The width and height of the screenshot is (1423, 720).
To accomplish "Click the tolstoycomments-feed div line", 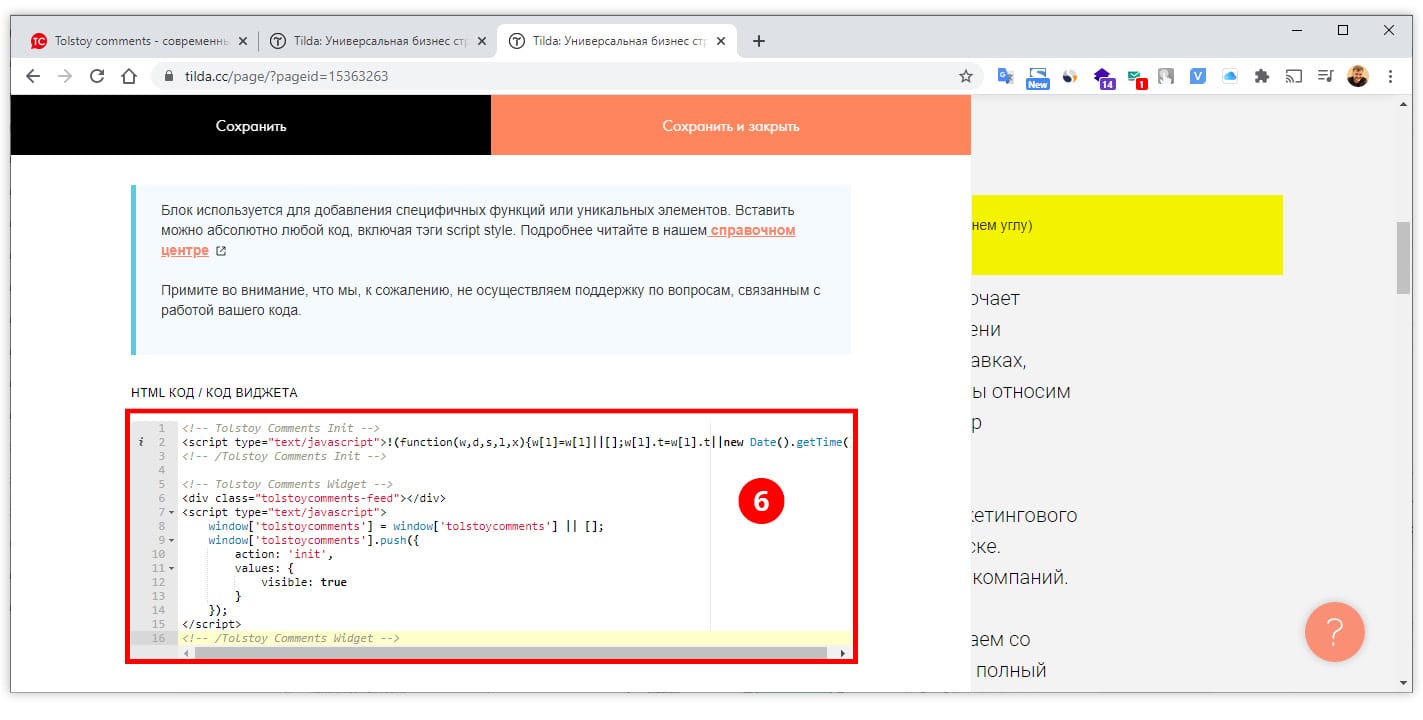I will pos(314,498).
